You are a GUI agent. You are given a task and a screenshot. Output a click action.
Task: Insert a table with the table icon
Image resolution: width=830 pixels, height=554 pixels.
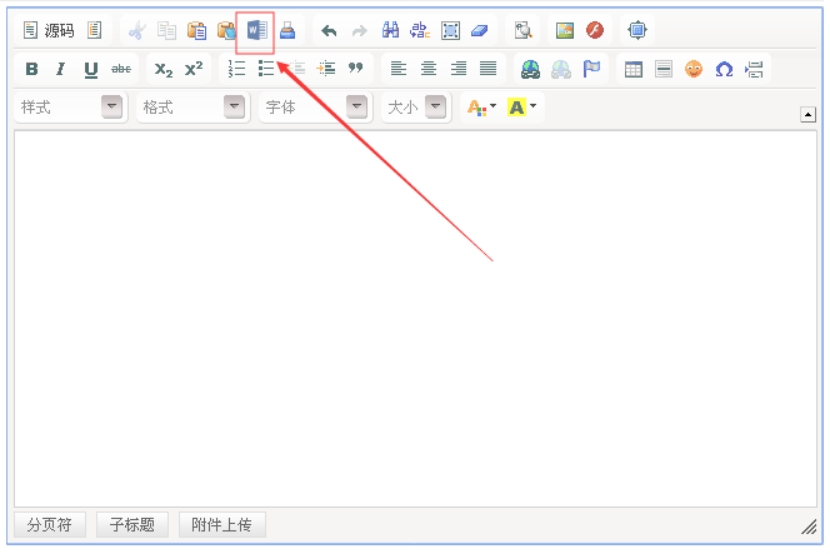pyautogui.click(x=633, y=69)
